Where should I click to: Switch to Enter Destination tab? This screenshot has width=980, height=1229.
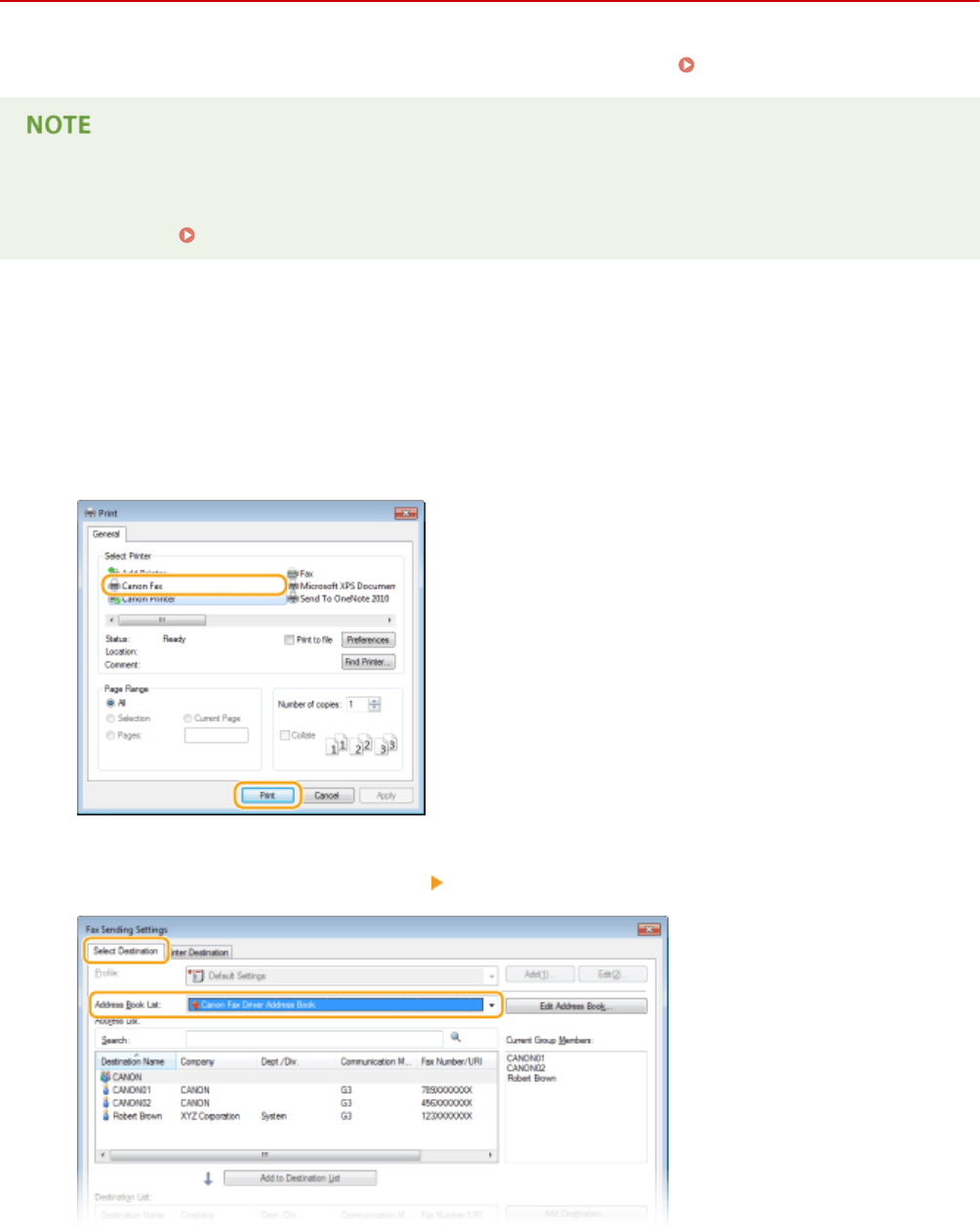click(x=200, y=952)
